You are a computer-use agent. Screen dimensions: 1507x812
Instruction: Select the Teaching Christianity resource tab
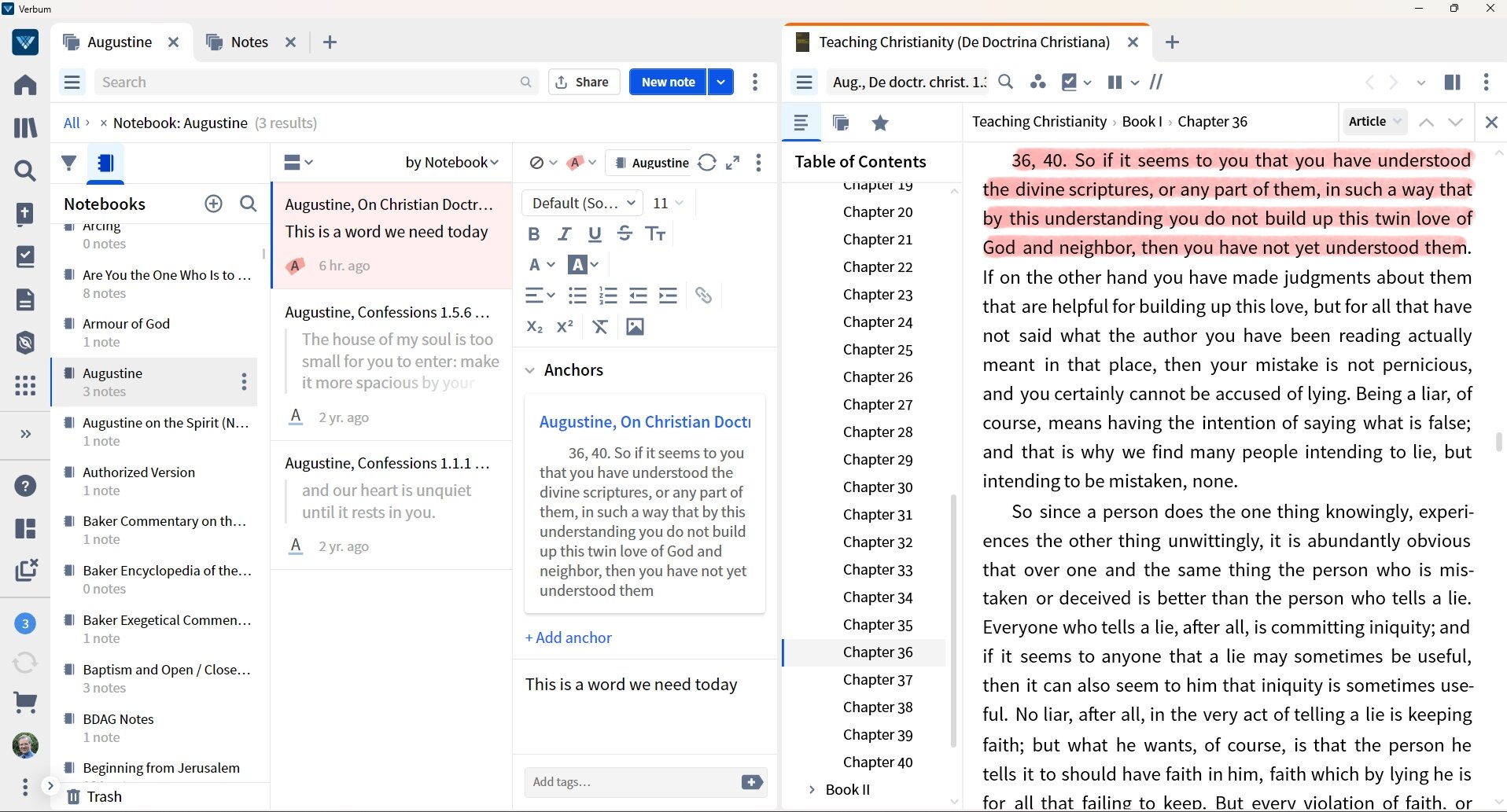(x=964, y=42)
